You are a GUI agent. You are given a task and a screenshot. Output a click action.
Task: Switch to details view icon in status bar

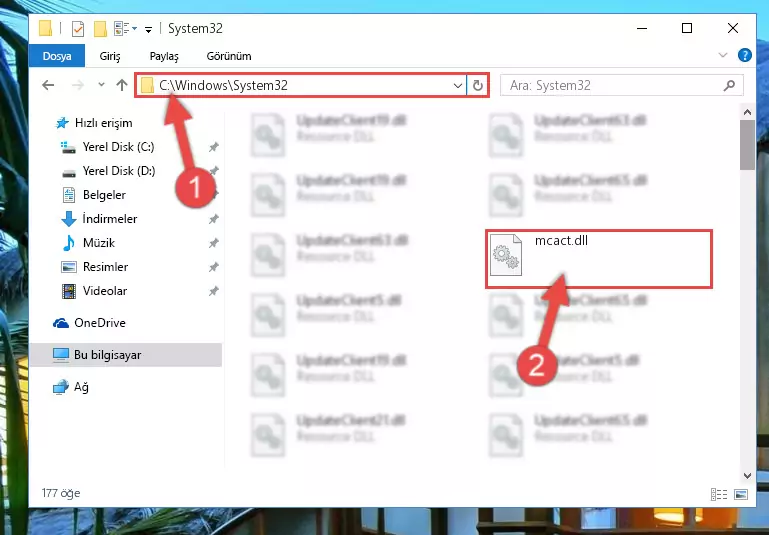point(718,494)
